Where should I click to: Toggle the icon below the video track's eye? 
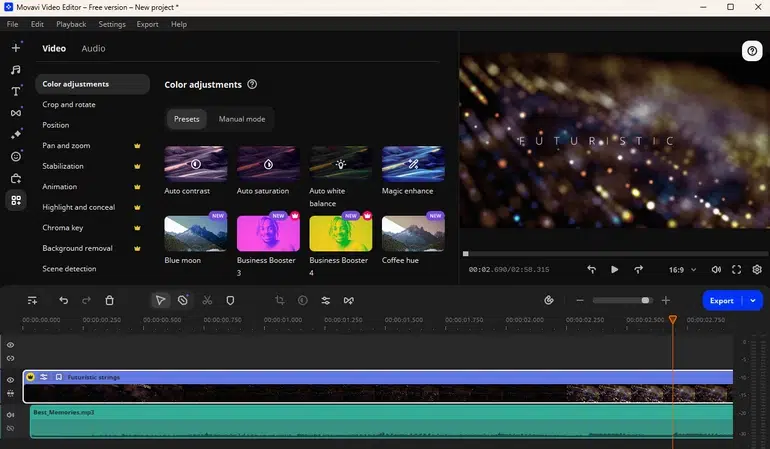[x=10, y=393]
